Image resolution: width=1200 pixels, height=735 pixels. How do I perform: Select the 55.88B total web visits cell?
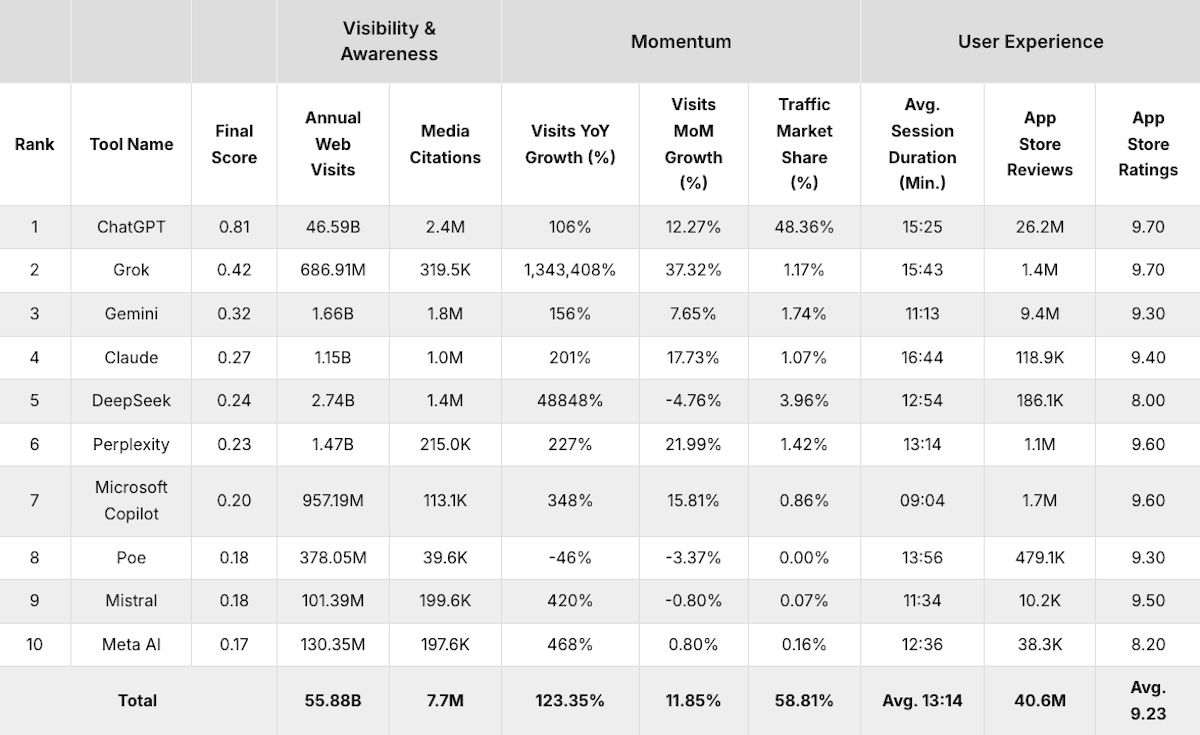click(333, 700)
